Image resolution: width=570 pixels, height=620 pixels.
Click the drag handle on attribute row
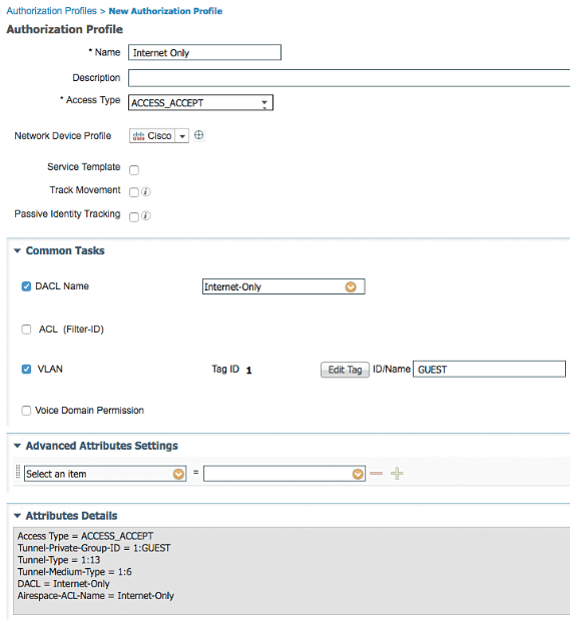point(18,472)
